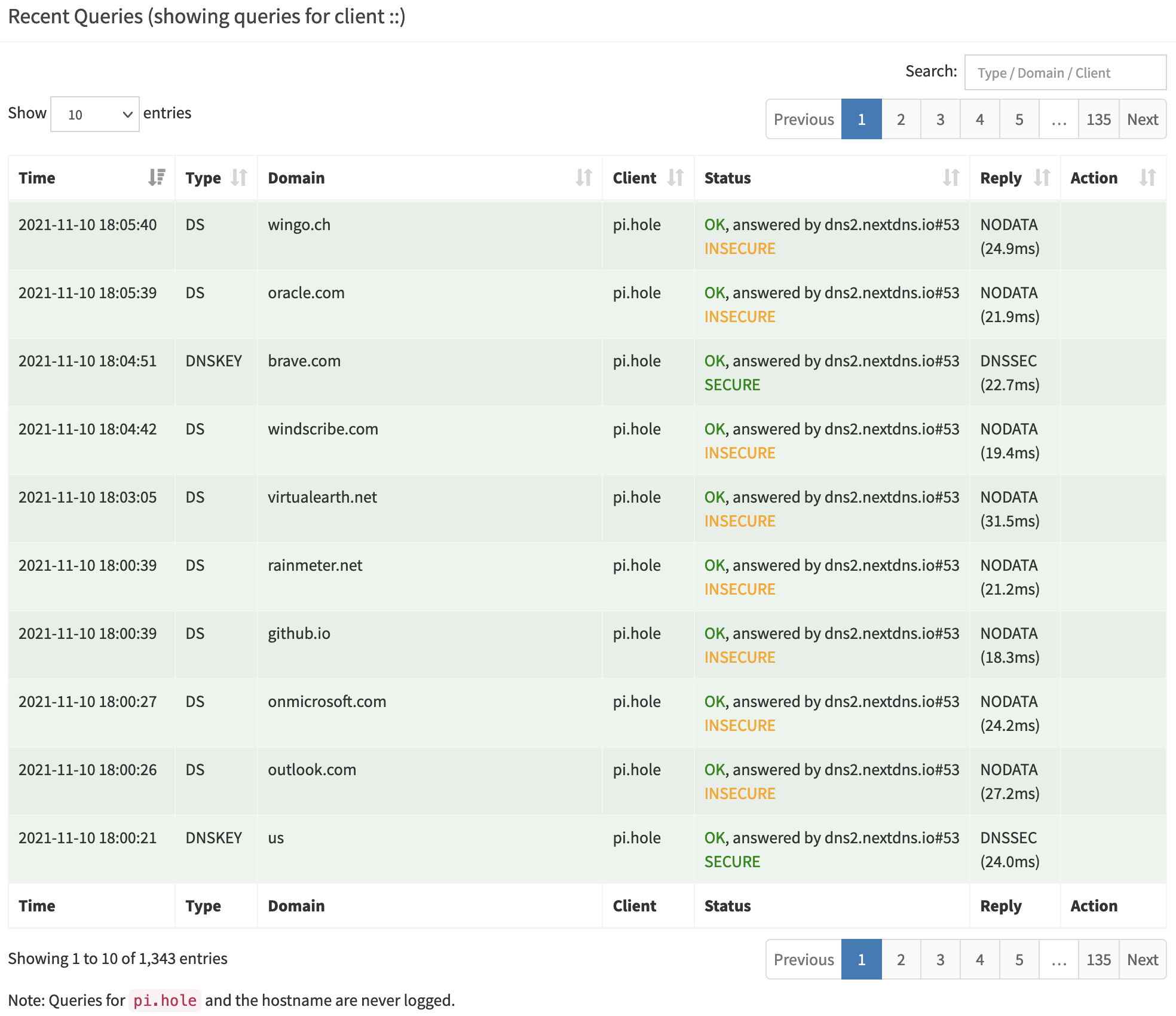1176x1016 pixels.
Task: Click NODATA reply in windscribe.com row
Action: 1009,429
